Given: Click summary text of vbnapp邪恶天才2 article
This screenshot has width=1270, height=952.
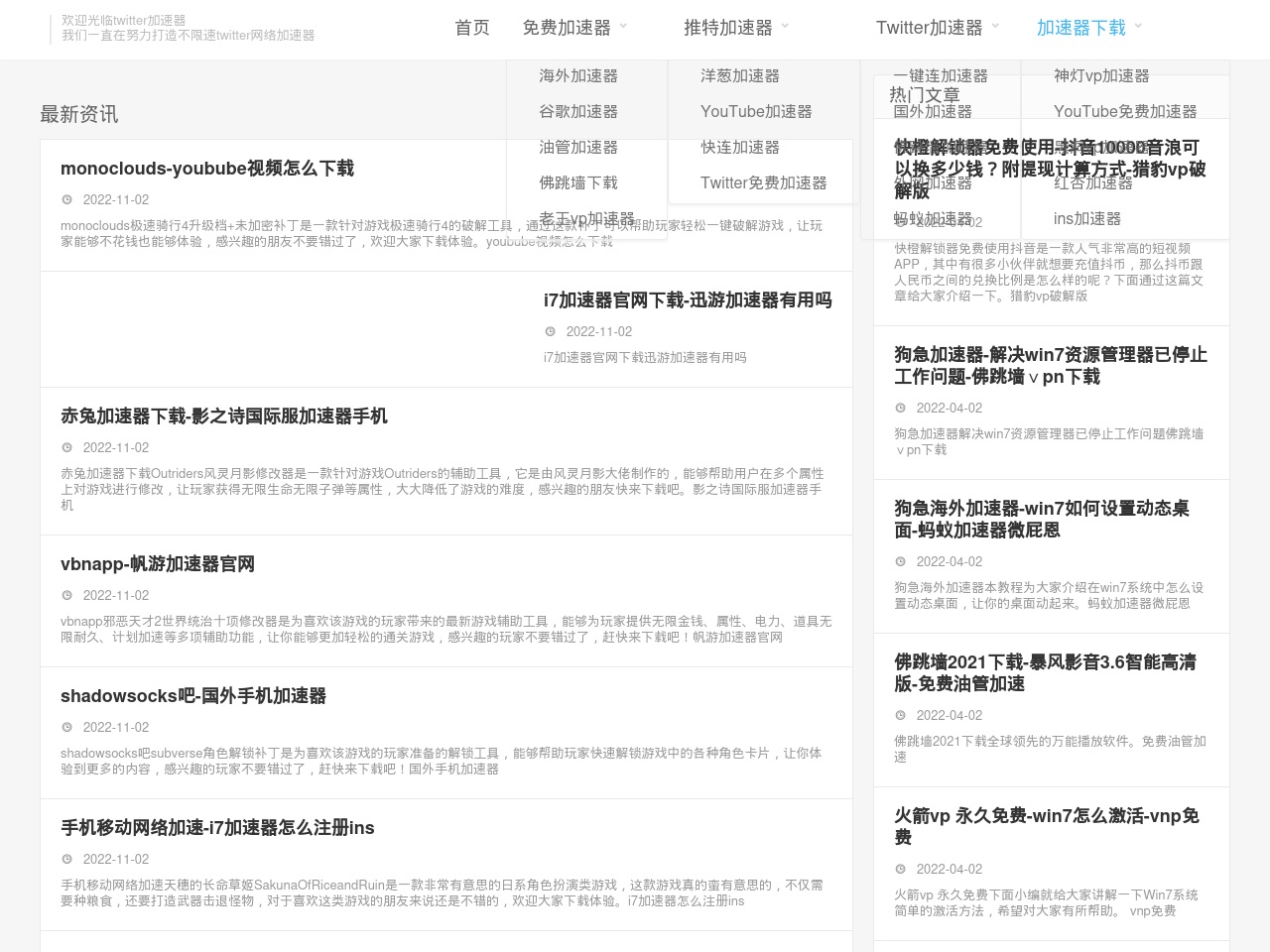Looking at the screenshot, I should (x=445, y=629).
